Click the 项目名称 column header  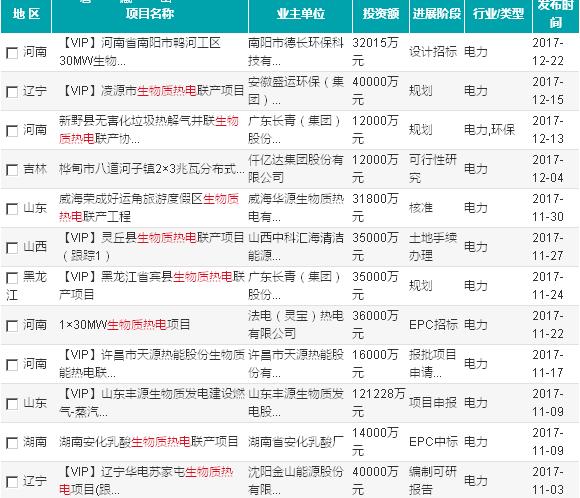point(150,14)
